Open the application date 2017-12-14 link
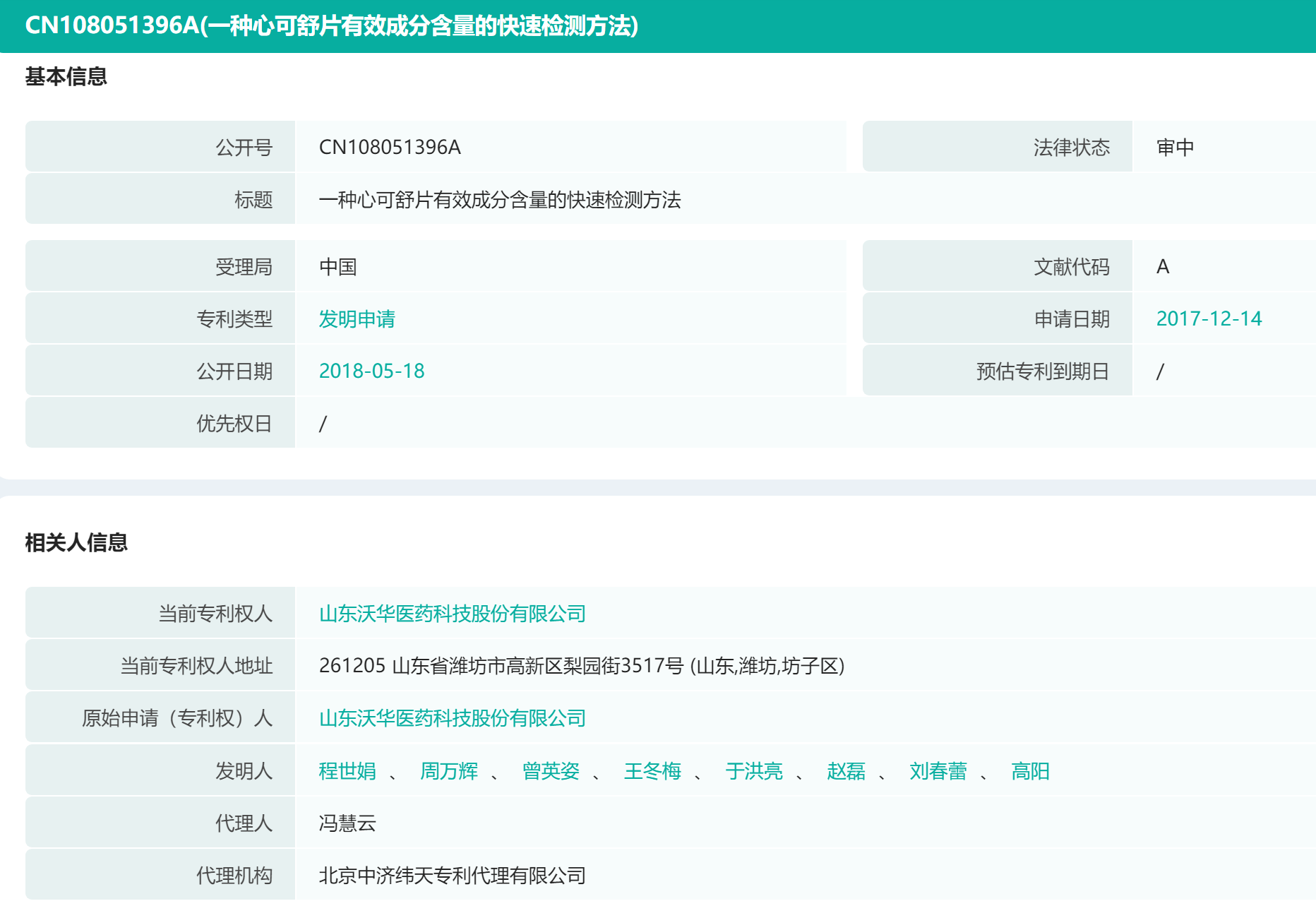The height and width of the screenshot is (918, 1316). point(1208,319)
